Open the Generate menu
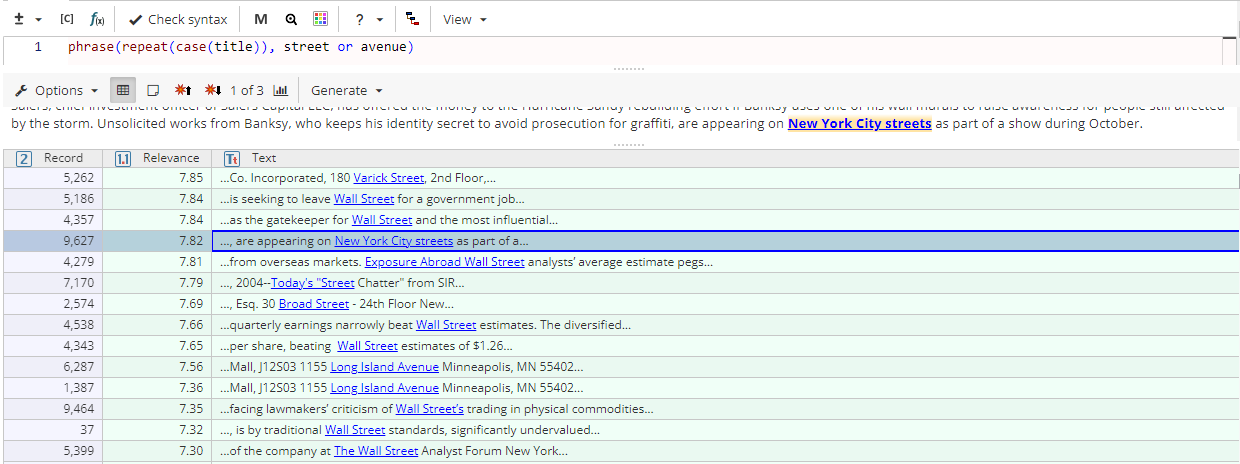 [347, 90]
